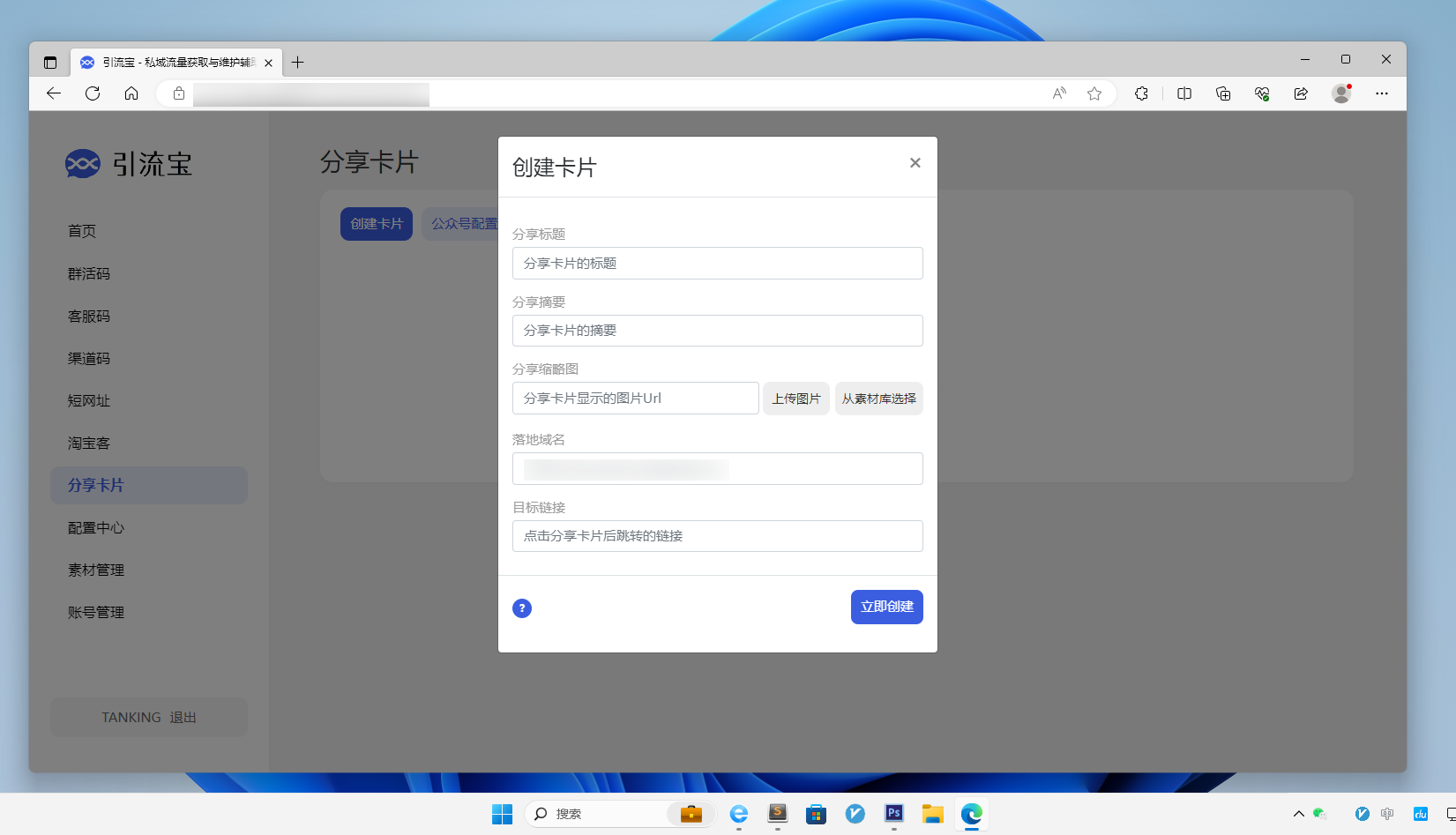Click the 立即创建 button
The image size is (1456, 835).
[886, 607]
